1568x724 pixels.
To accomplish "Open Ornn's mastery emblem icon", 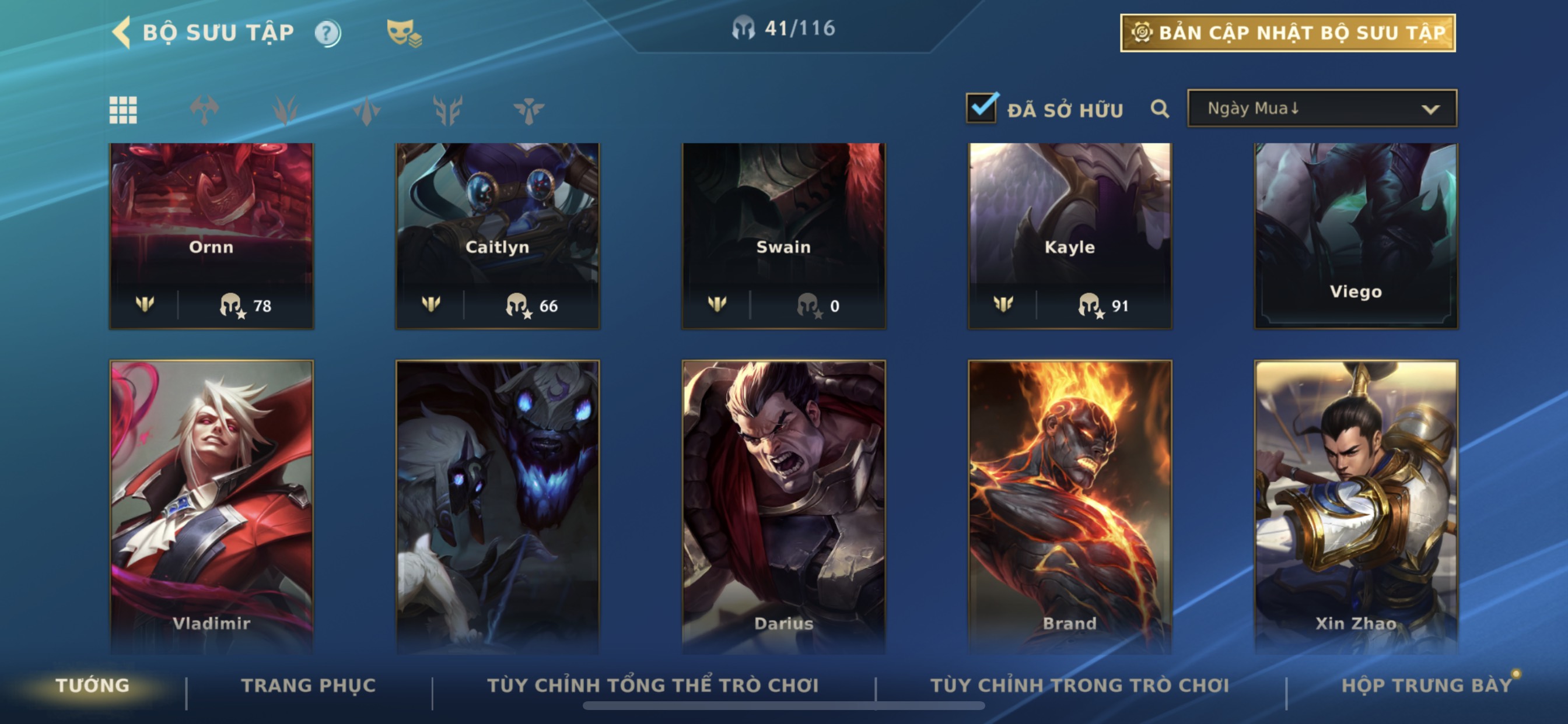I will [145, 304].
